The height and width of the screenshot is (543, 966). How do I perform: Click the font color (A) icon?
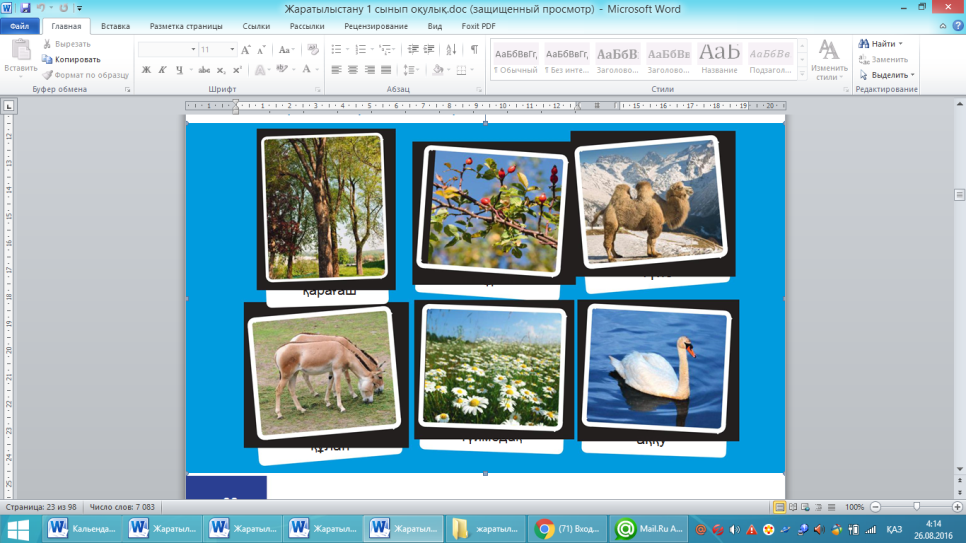306,70
